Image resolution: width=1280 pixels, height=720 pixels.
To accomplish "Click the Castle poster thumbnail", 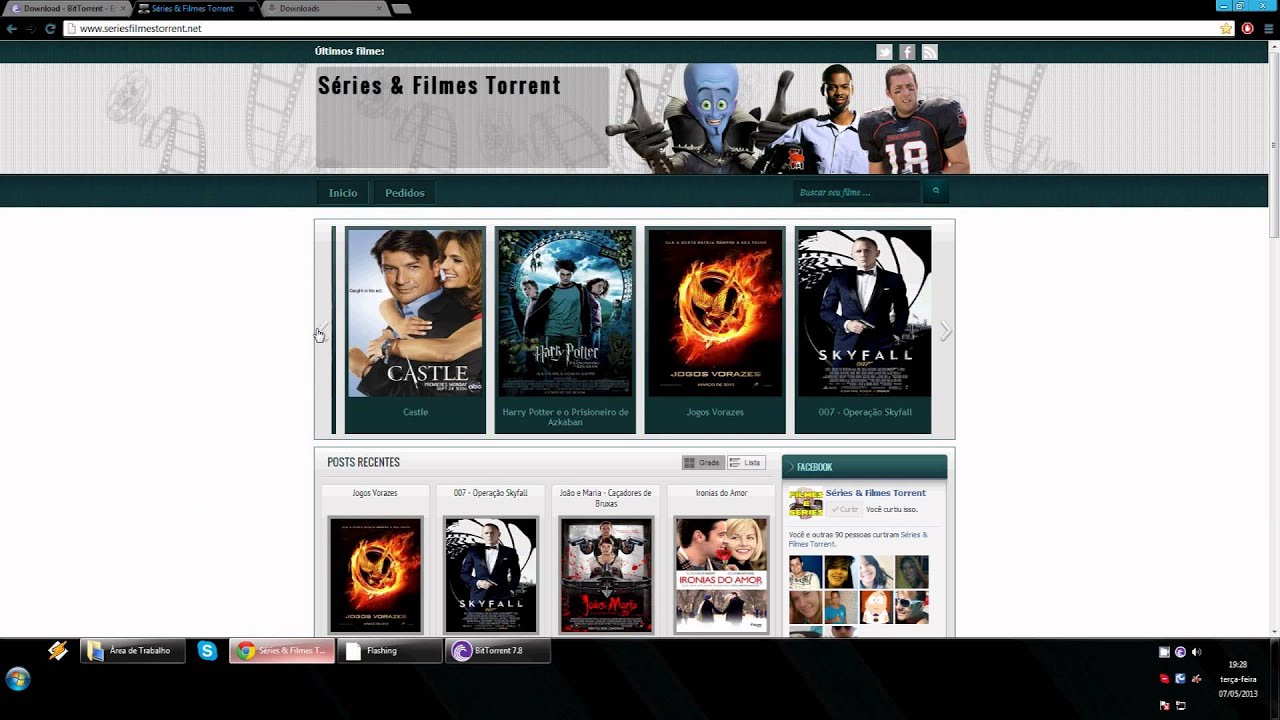I will (x=415, y=312).
